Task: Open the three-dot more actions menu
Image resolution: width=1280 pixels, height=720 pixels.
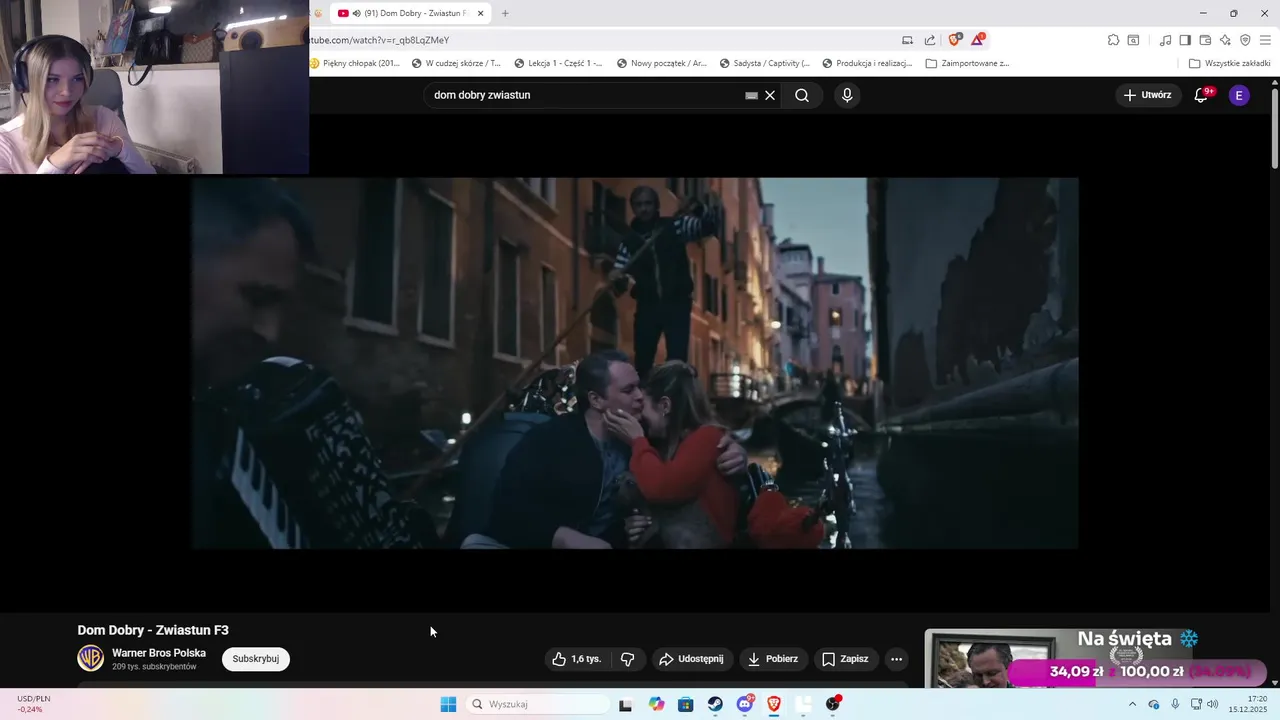Action: tap(896, 659)
